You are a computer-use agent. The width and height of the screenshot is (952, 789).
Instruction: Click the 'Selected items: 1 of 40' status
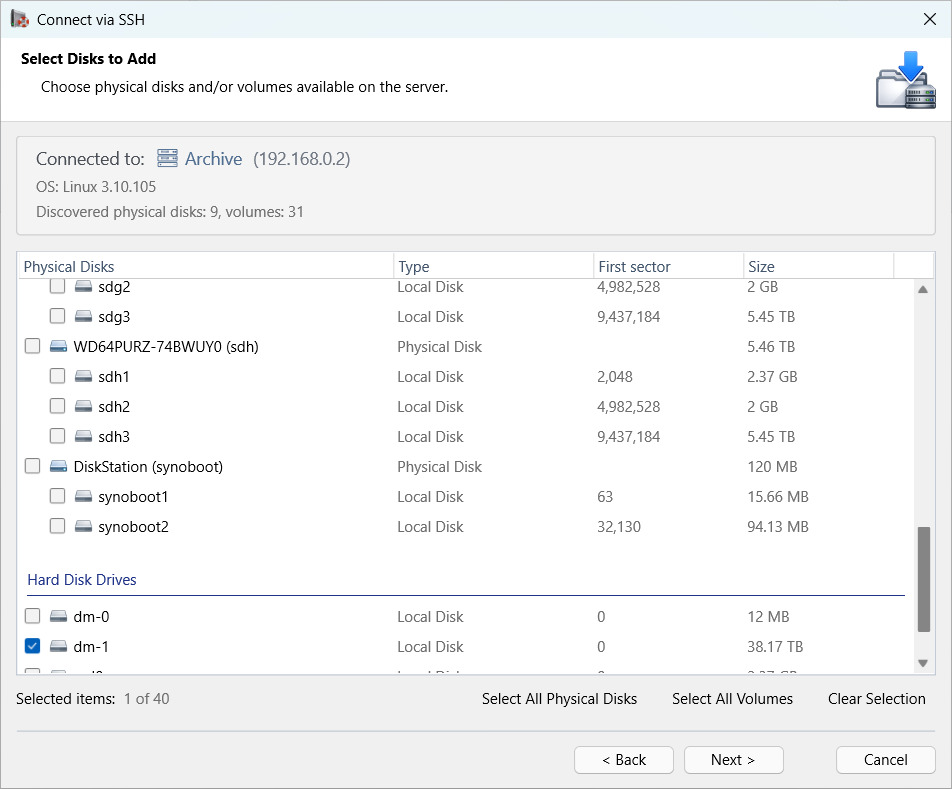(x=93, y=699)
